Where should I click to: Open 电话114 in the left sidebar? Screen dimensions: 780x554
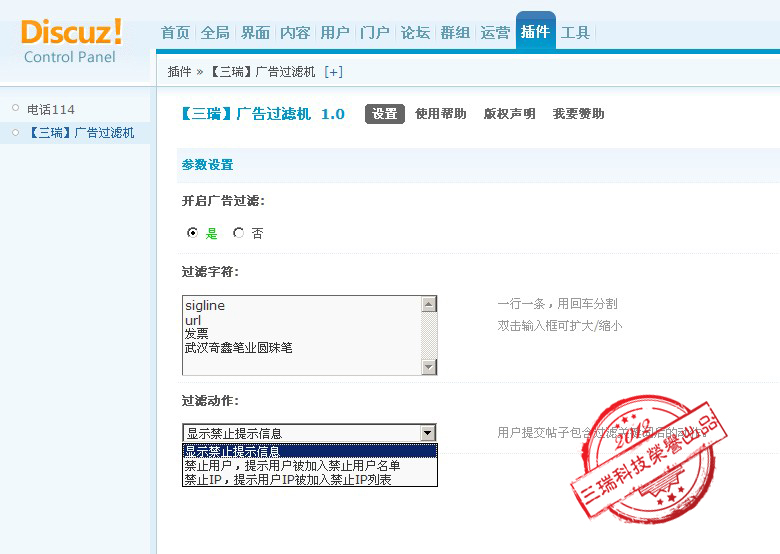coord(51,109)
